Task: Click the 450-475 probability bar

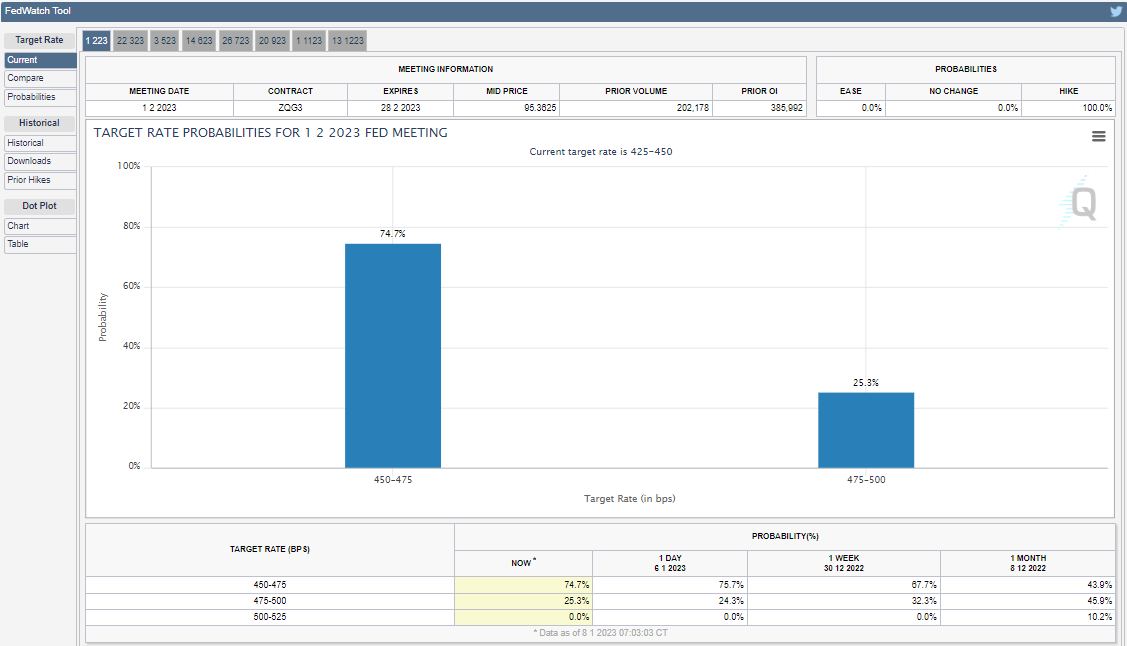Action: coord(392,355)
